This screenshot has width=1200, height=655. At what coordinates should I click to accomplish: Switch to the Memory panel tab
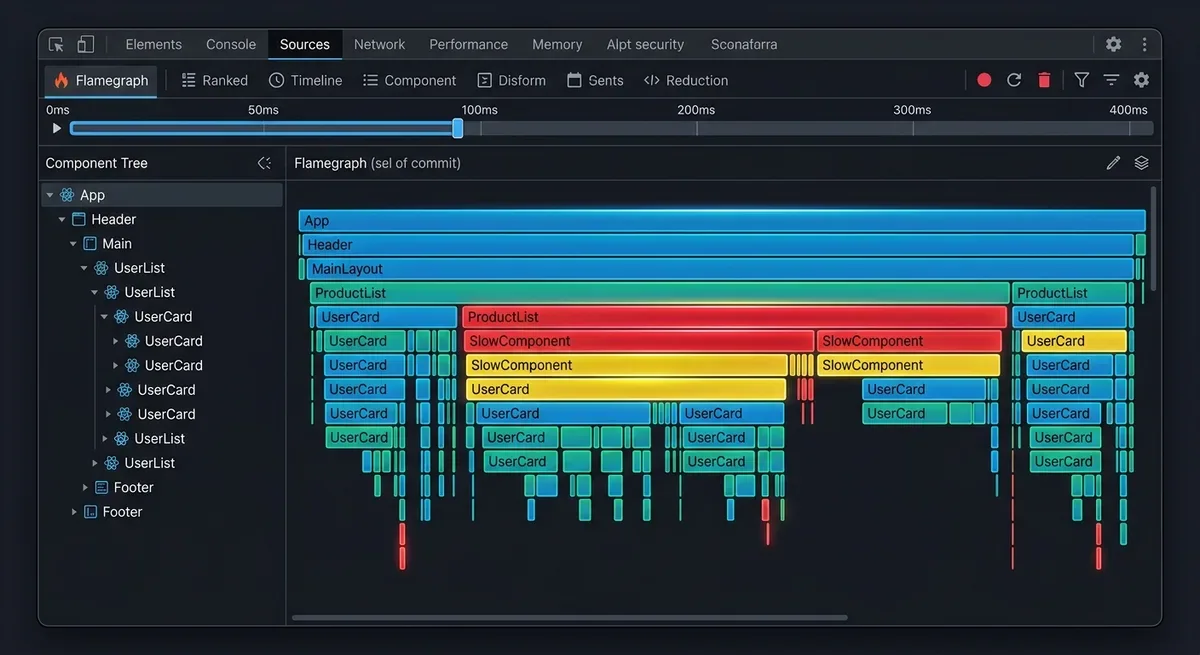click(x=557, y=44)
